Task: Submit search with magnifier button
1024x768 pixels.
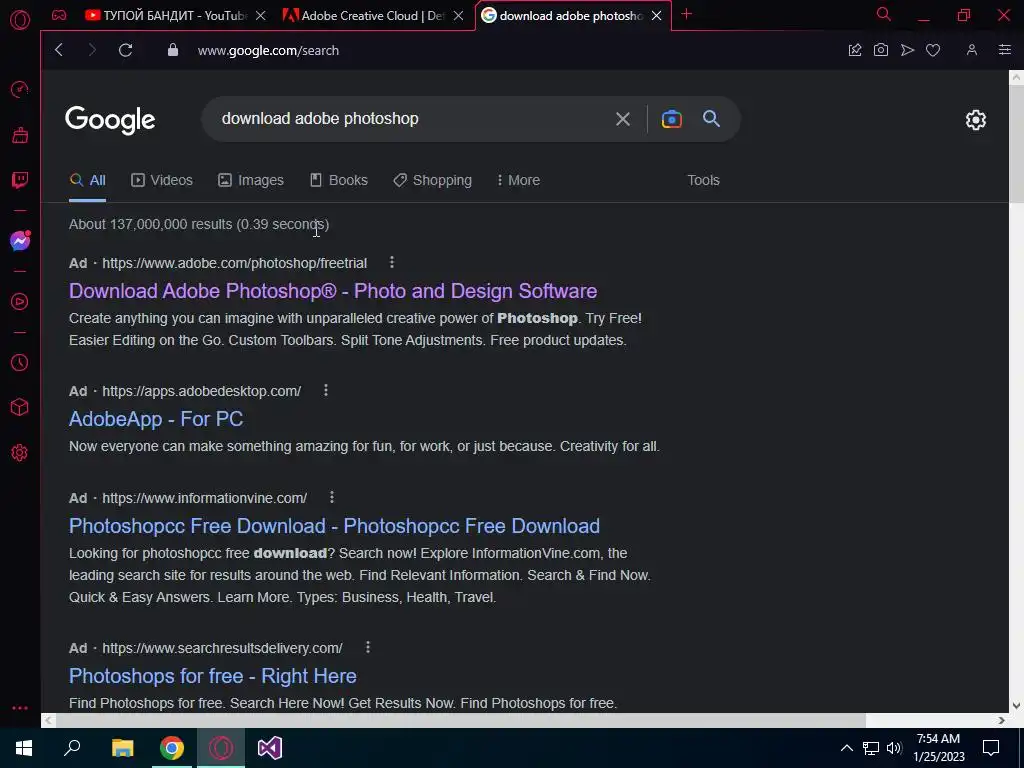Action: click(711, 119)
